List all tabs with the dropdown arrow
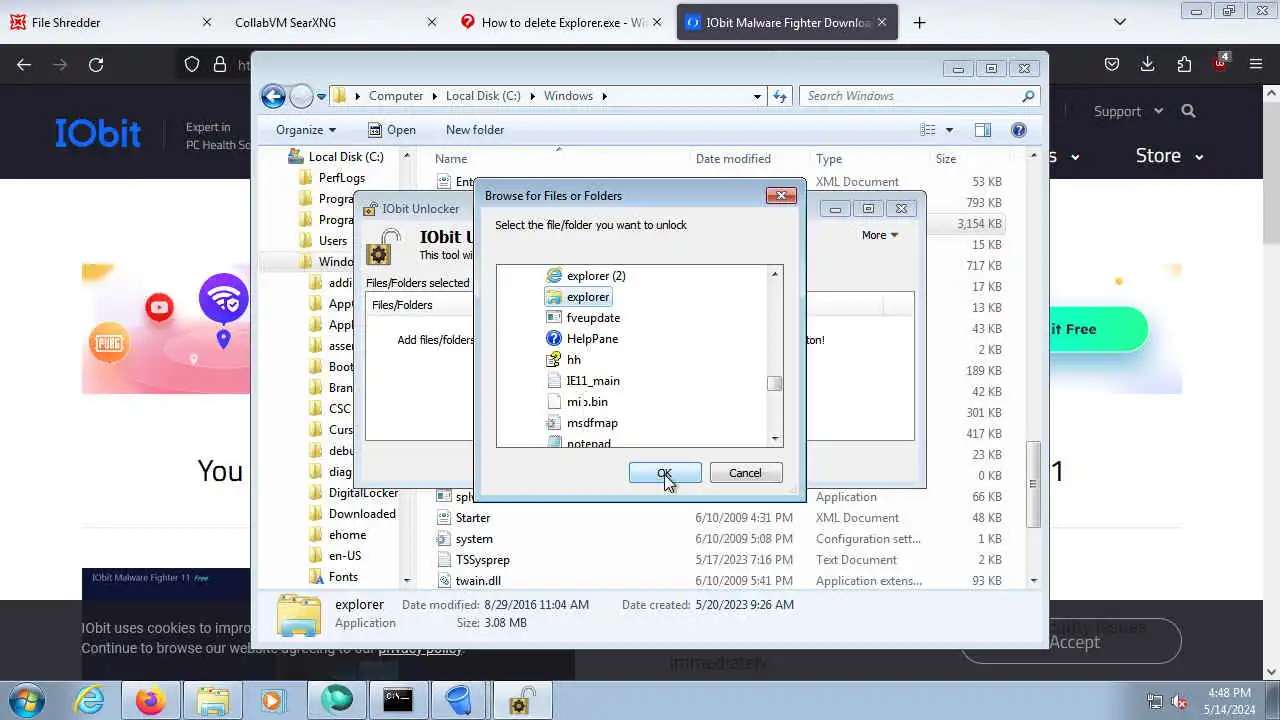Screen dimensions: 1280x720 [x=1120, y=22]
